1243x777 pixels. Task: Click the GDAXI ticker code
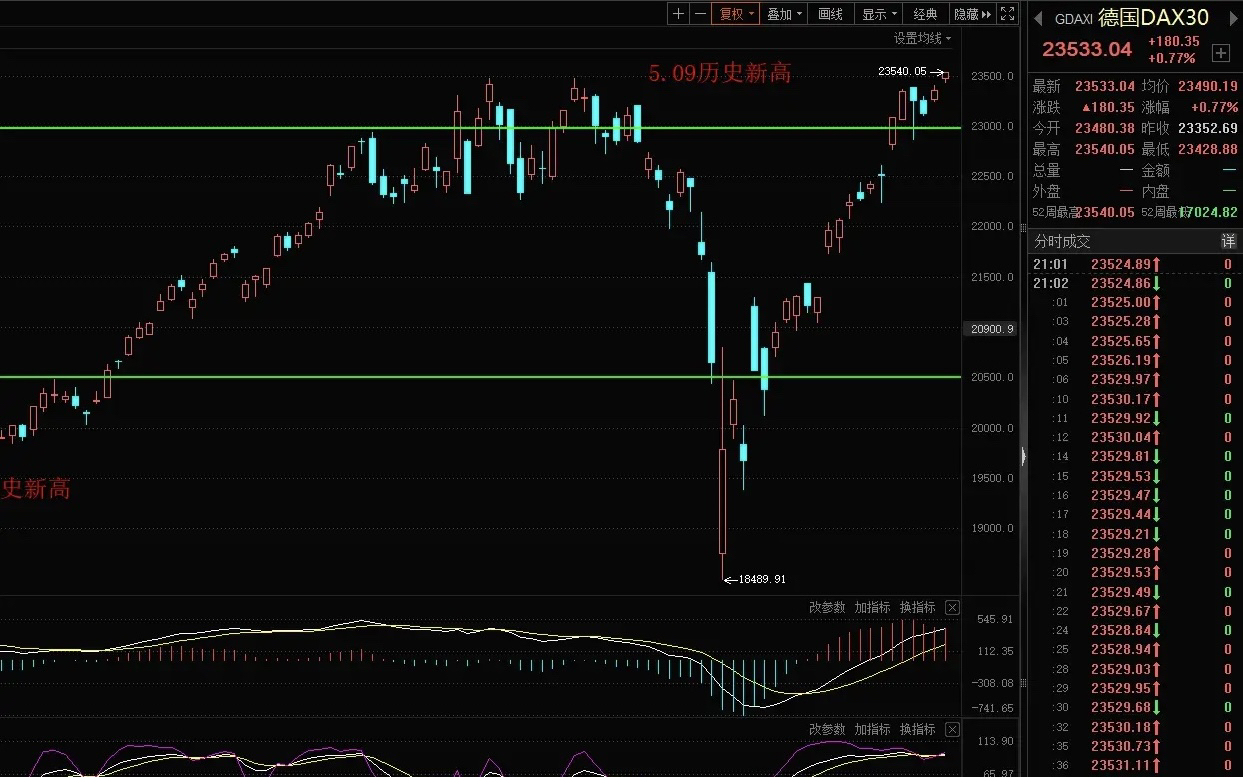[x=1074, y=19]
